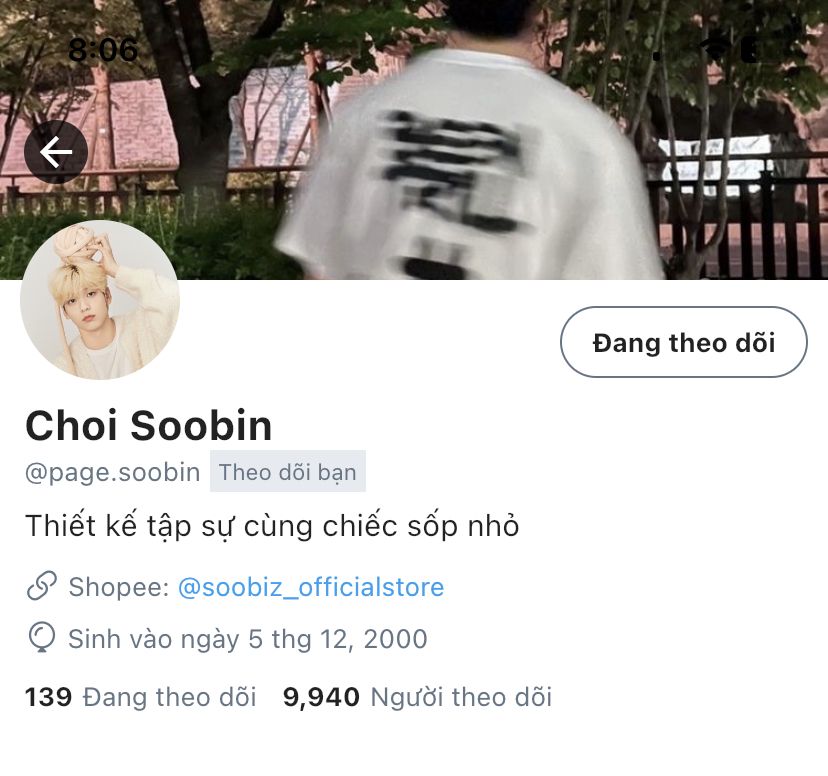828x776 pixels.
Task: Click the link chain icon beside Shopee
Action: [x=42, y=586]
